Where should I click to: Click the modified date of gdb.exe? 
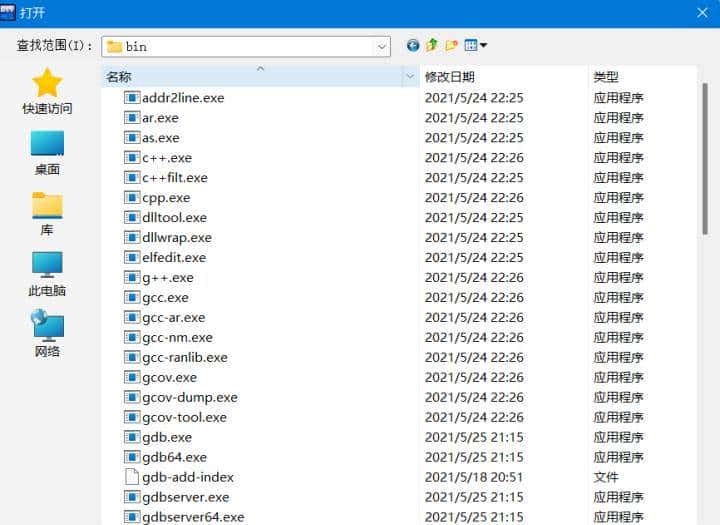coord(474,437)
